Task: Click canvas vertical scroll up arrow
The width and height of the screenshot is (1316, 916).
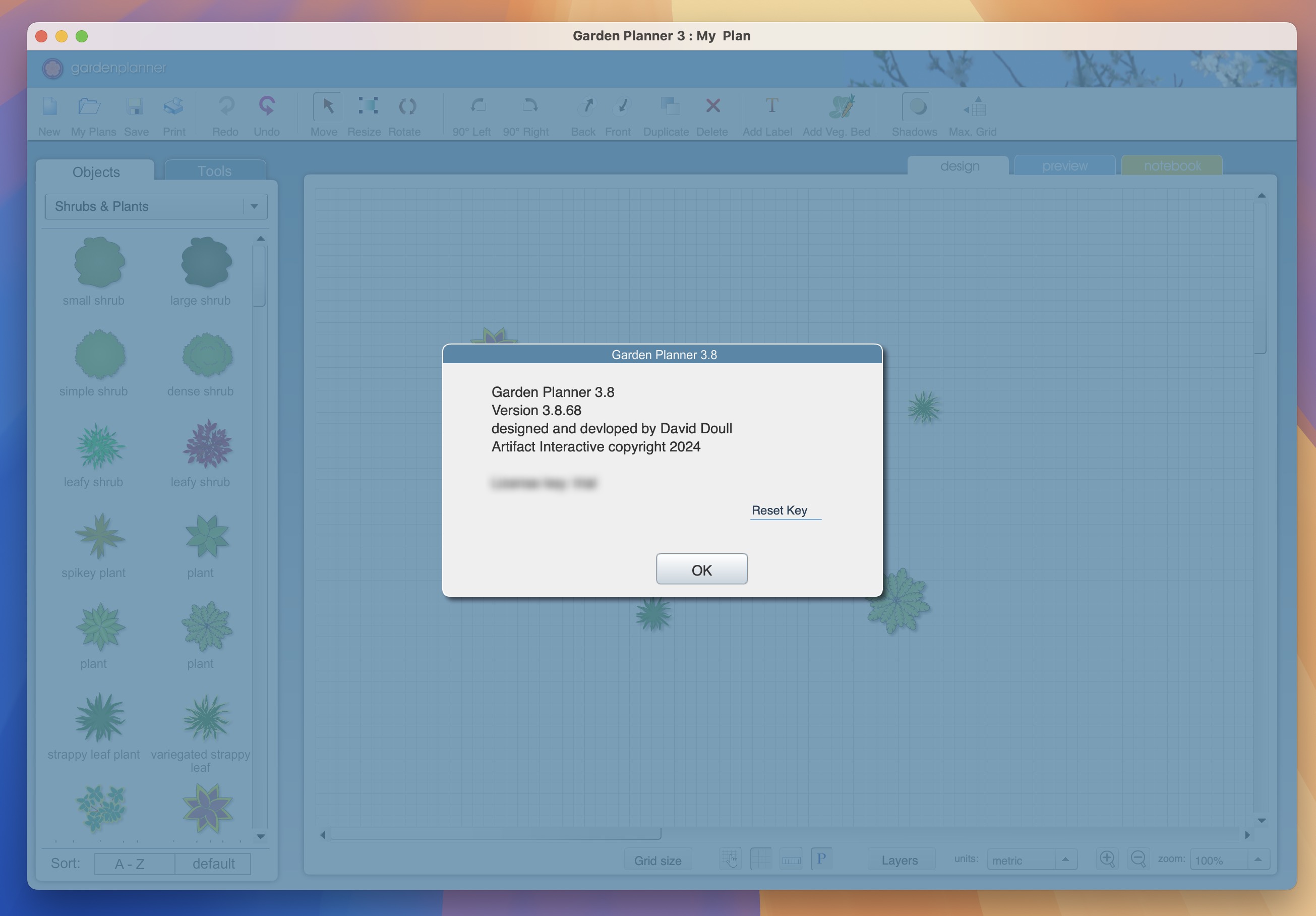Action: click(1261, 196)
